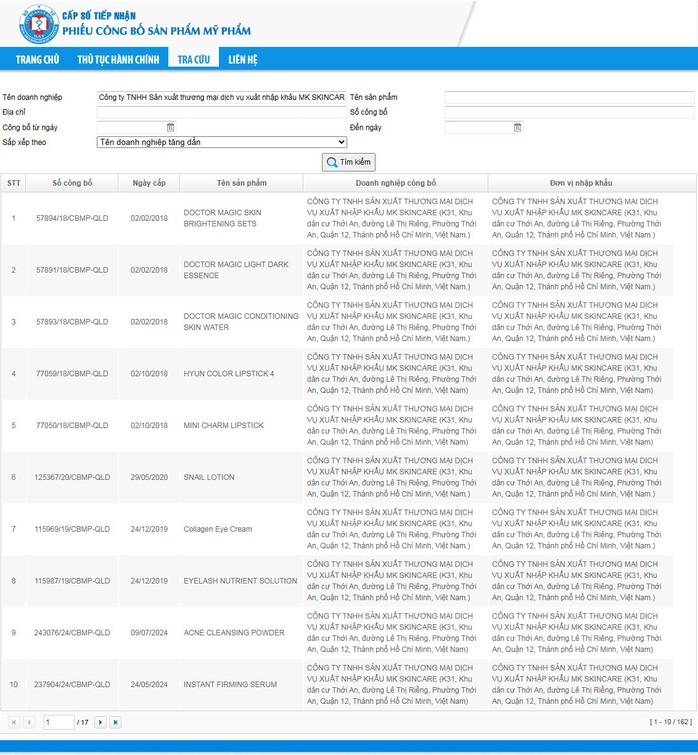Open the Liên hệ tab
The width and height of the screenshot is (698, 755).
242,59
